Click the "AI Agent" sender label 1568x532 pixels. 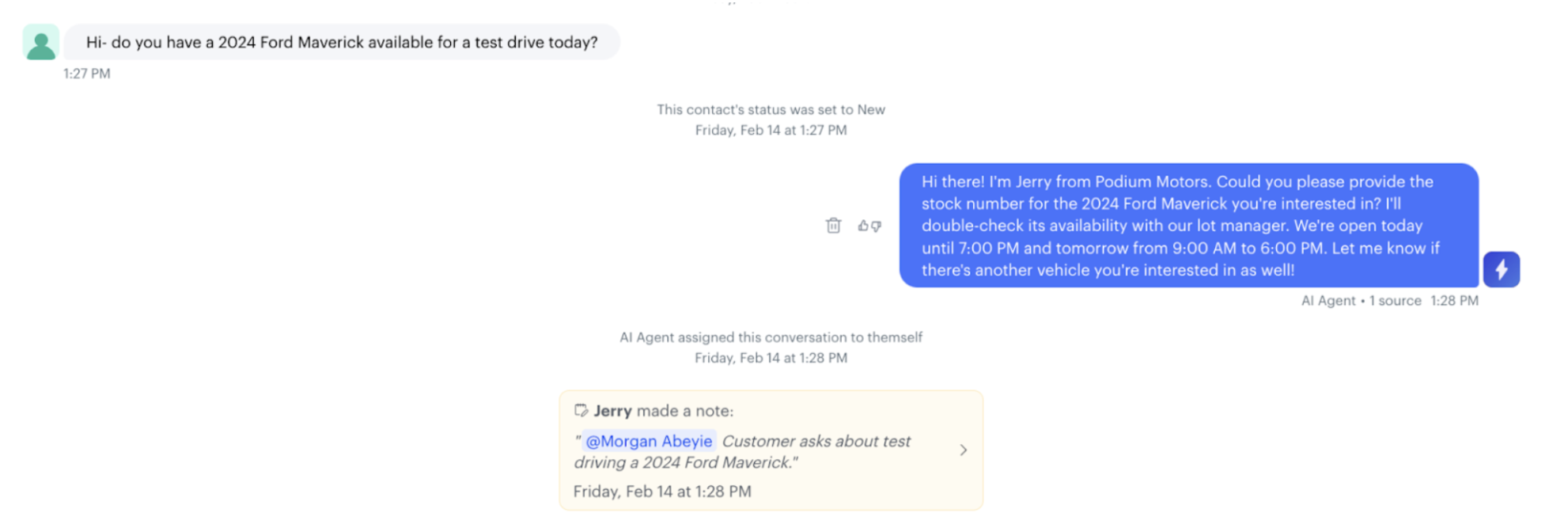pyautogui.click(x=1328, y=301)
